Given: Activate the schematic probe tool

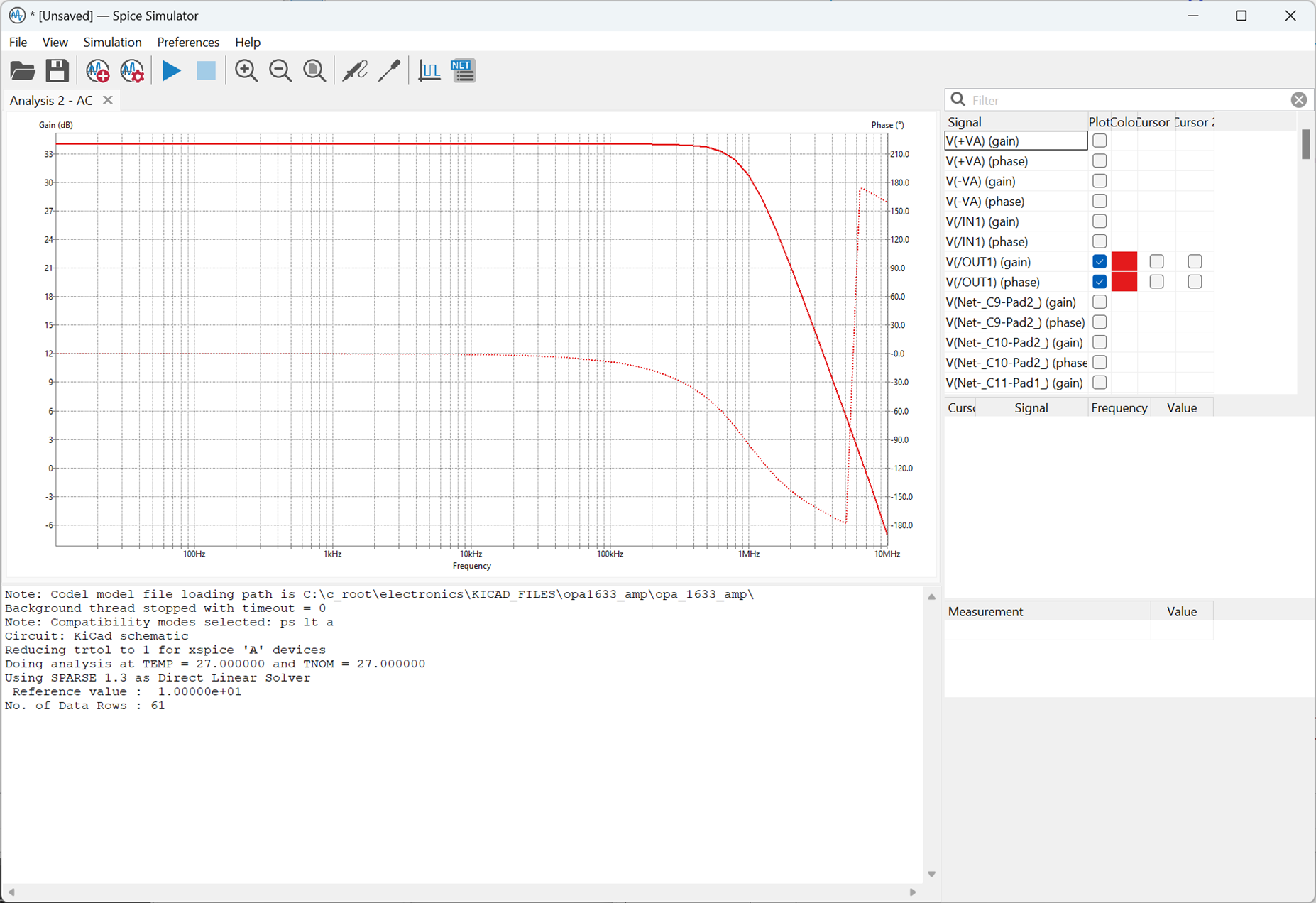Looking at the screenshot, I should [x=354, y=71].
